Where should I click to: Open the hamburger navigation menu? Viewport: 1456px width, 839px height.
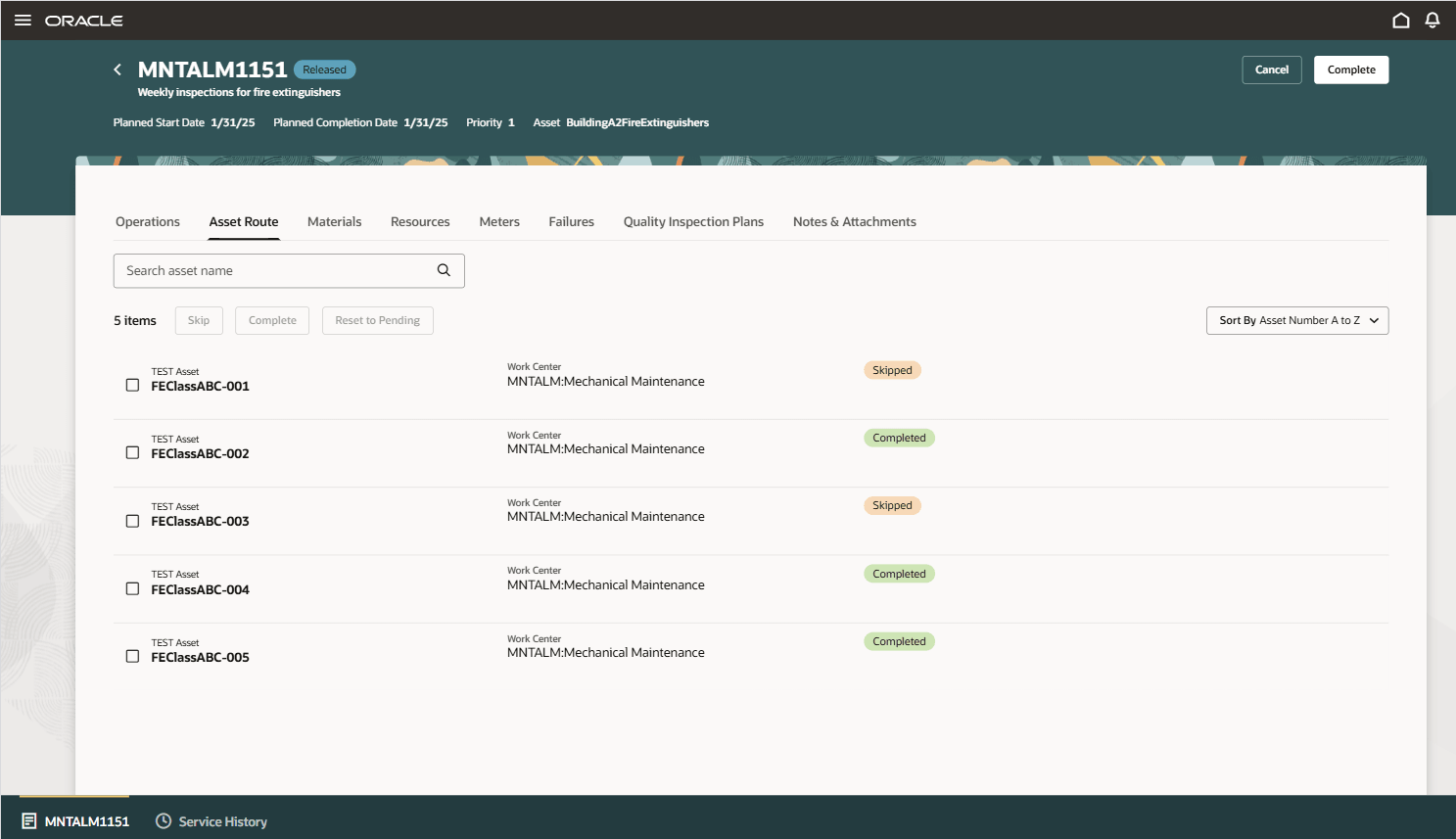click(x=23, y=21)
